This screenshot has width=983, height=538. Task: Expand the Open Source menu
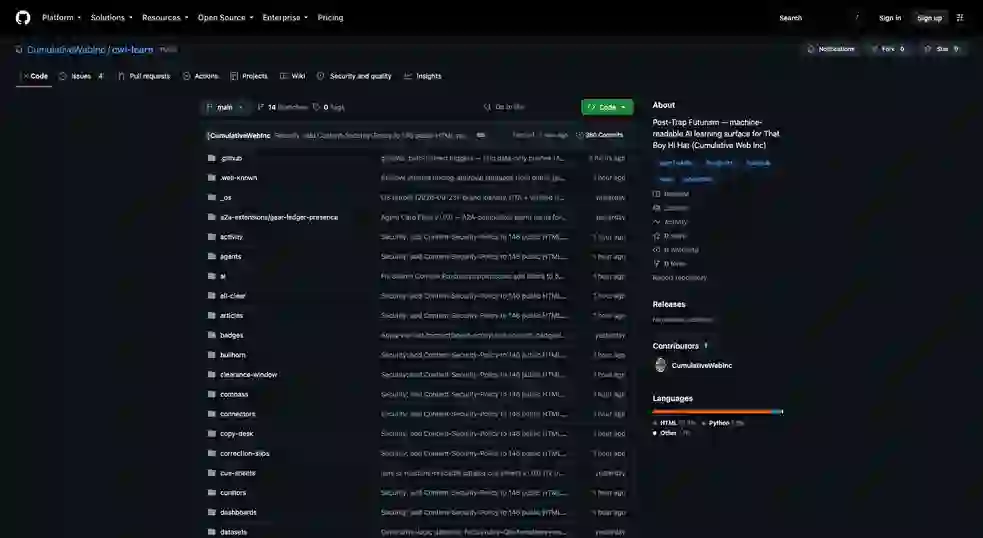point(226,18)
